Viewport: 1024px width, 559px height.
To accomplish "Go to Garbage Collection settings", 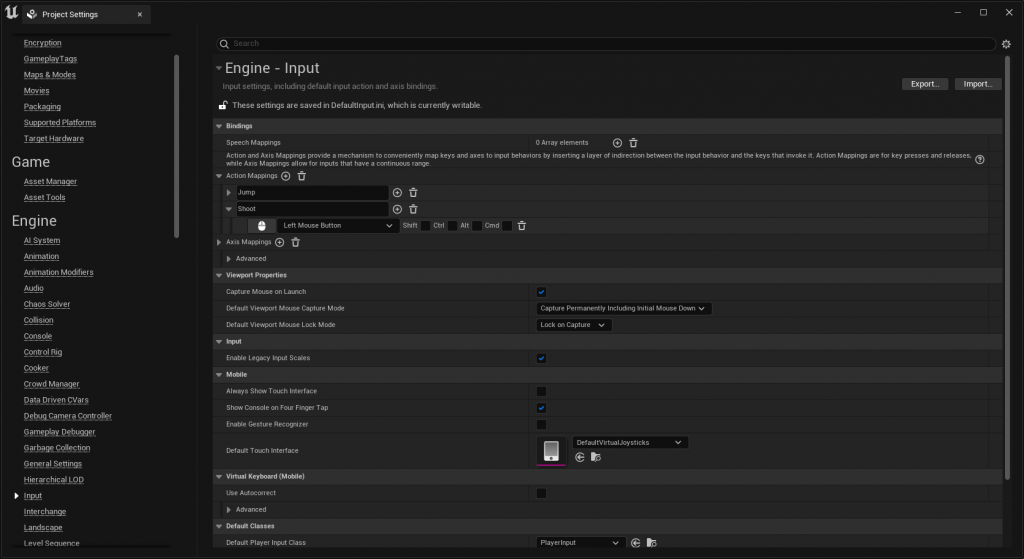I will pos(57,448).
